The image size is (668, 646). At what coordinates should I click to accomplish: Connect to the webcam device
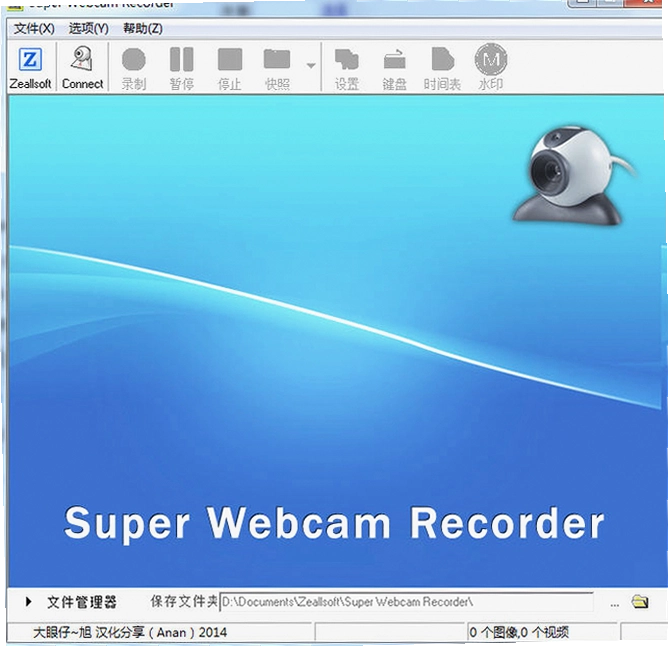point(82,68)
